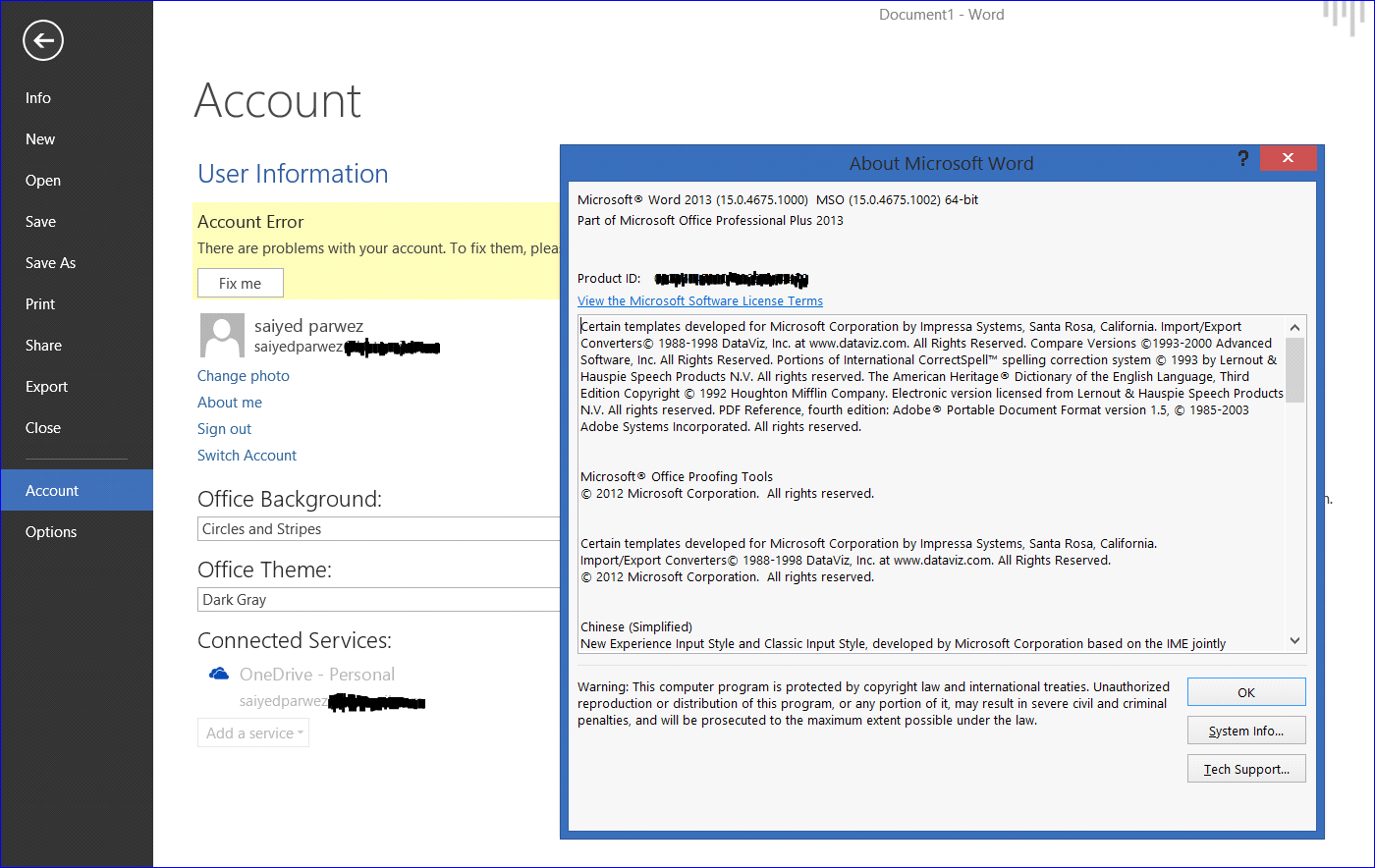Screen dimensions: 1375x868
Task: Click the help question mark in About dialog
Action: coord(1242,158)
